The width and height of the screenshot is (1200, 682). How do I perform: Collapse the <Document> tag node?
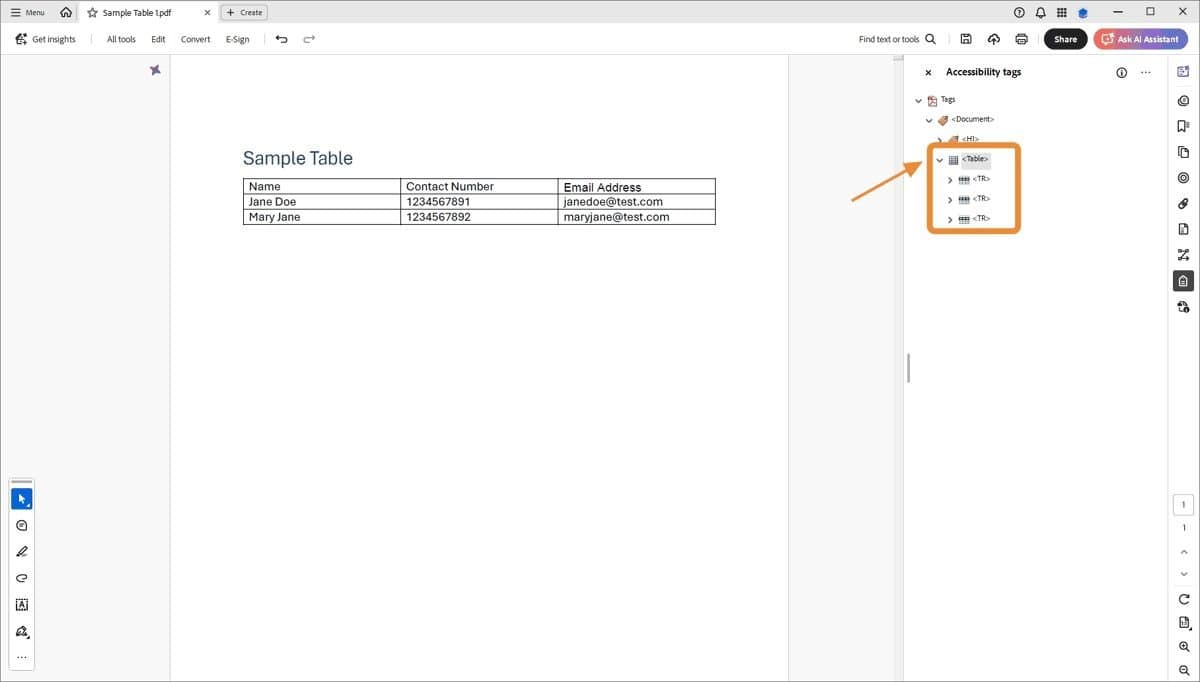(x=928, y=119)
